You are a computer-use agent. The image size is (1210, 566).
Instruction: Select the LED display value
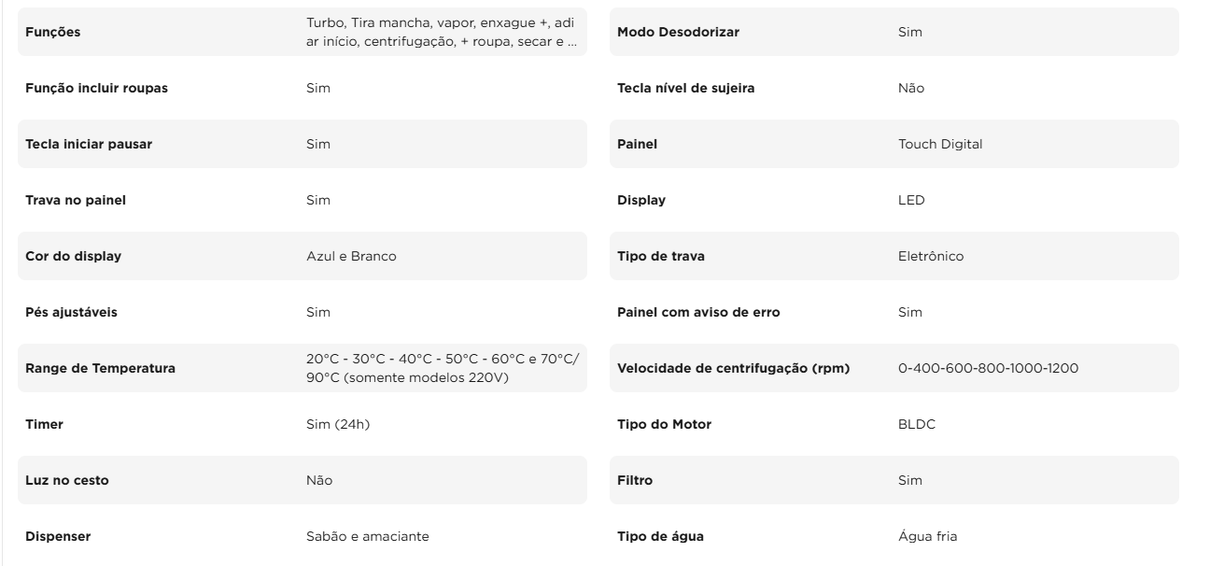911,200
